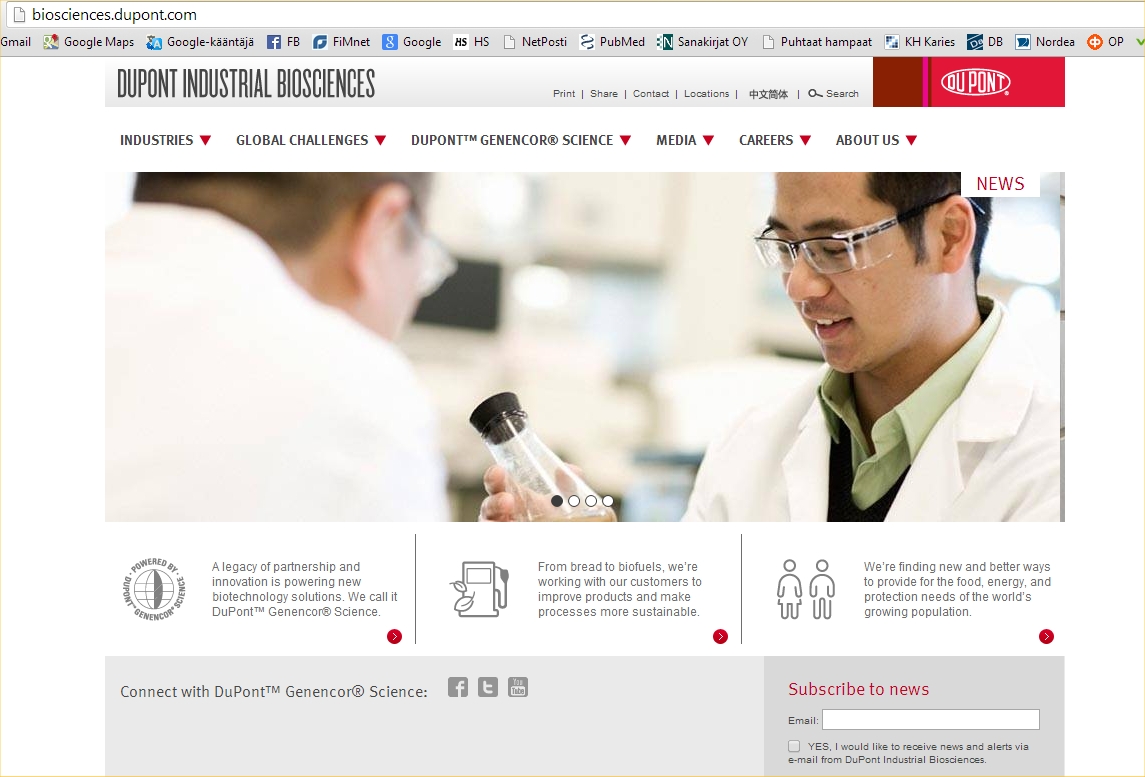Click the Locations link in header
The height and width of the screenshot is (777, 1145).
point(706,93)
